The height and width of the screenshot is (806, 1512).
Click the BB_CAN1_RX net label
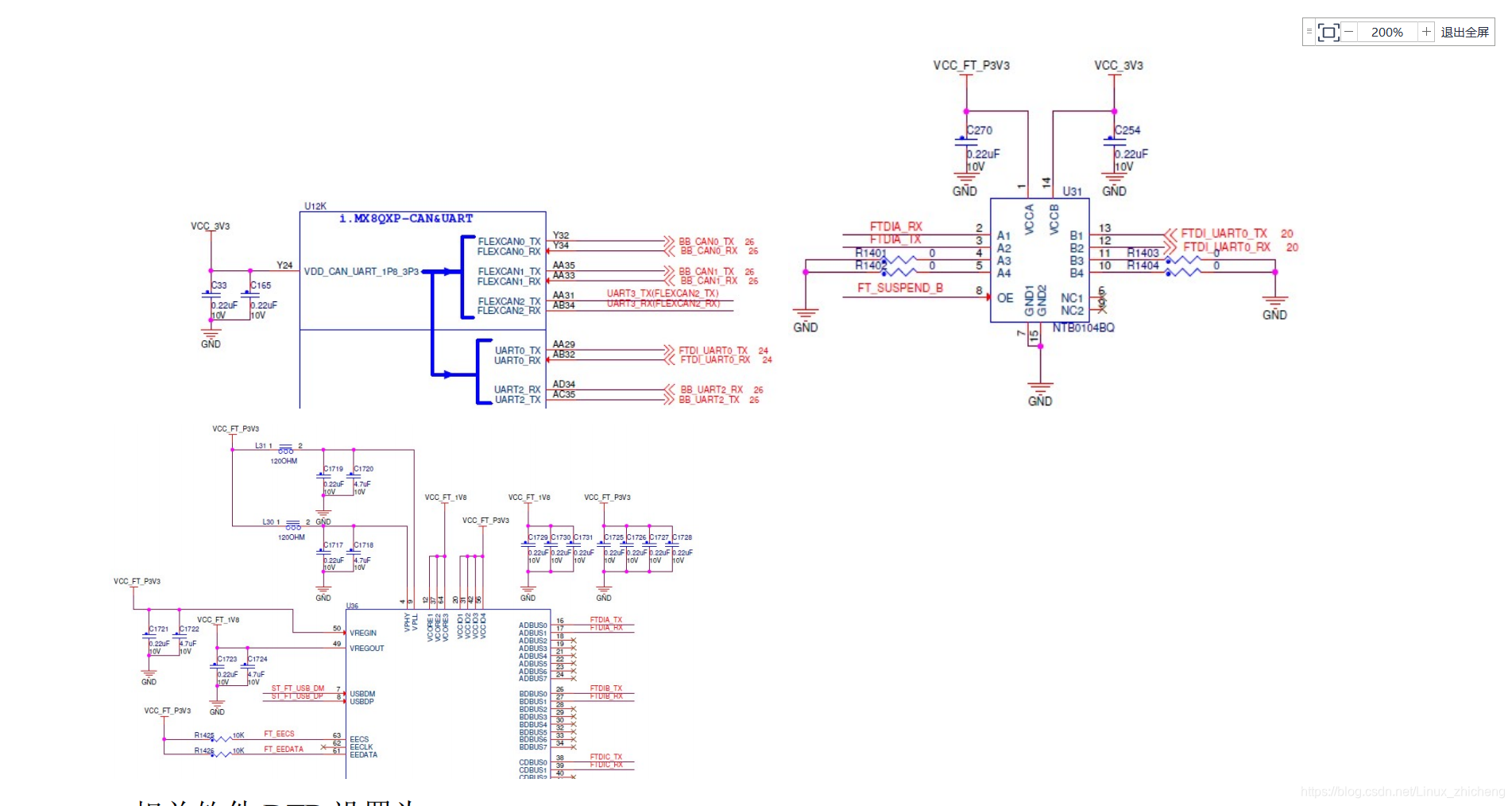click(x=709, y=281)
